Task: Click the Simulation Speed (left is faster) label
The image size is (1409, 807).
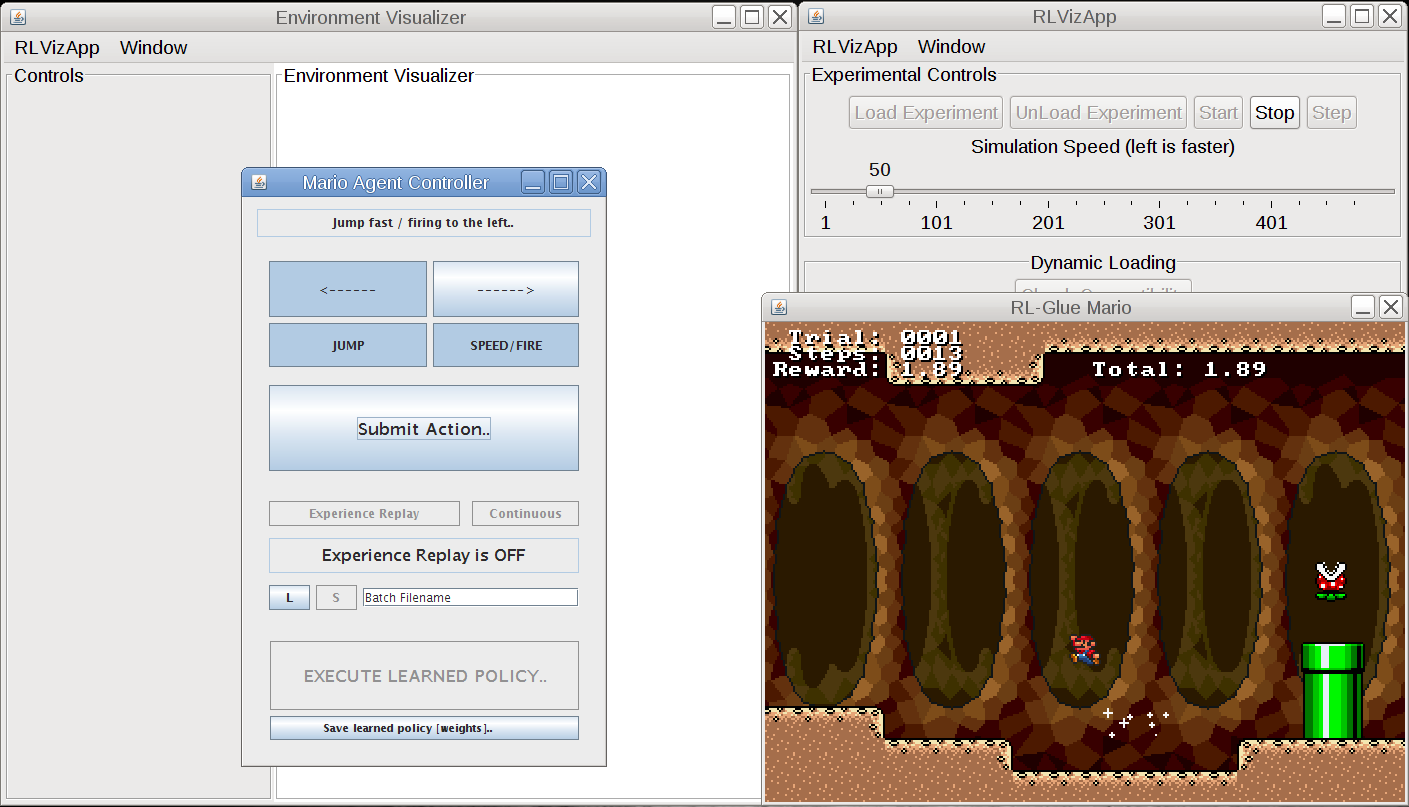Action: (1103, 146)
